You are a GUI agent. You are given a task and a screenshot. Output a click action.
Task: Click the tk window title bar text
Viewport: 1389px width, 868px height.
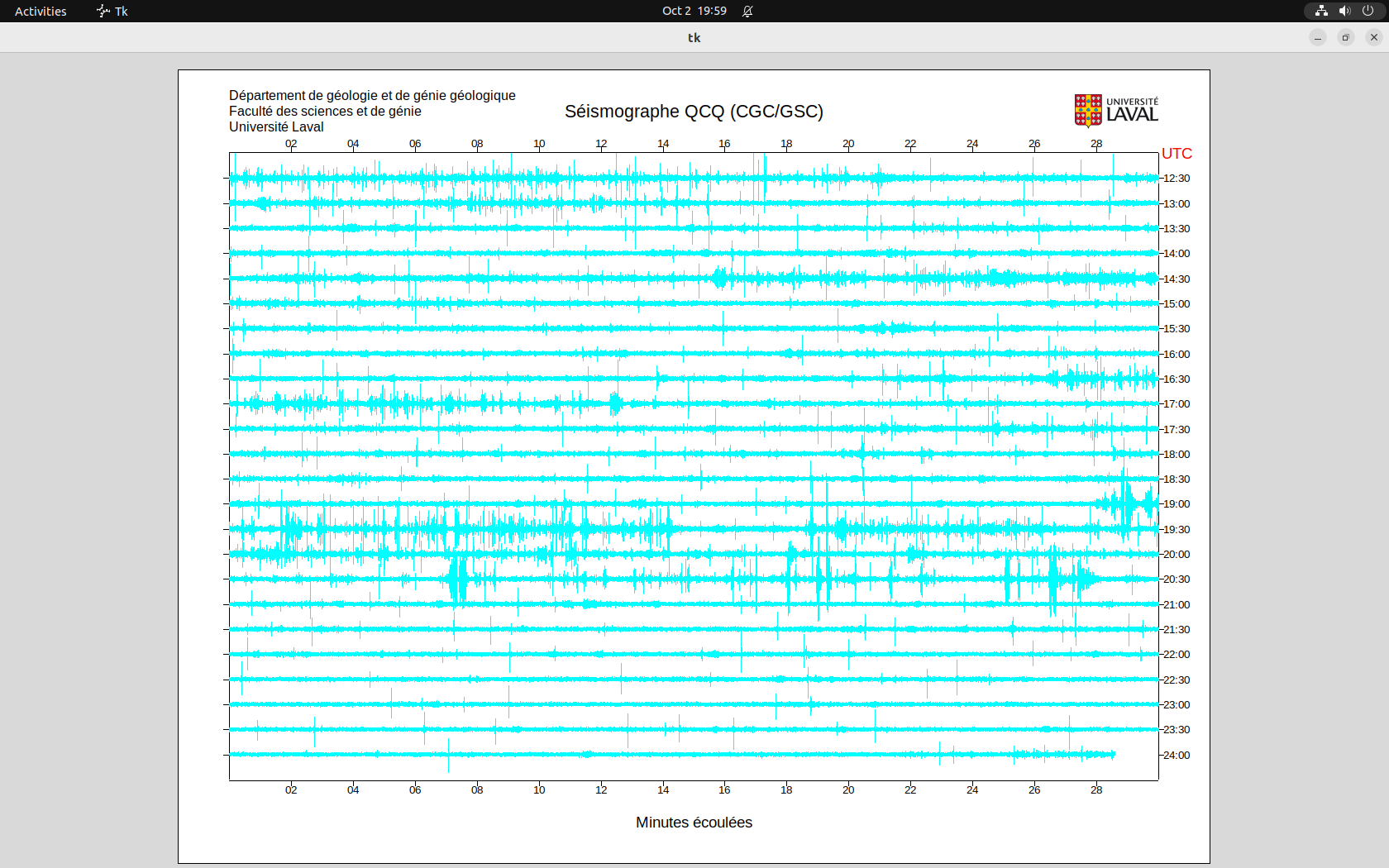[694, 38]
